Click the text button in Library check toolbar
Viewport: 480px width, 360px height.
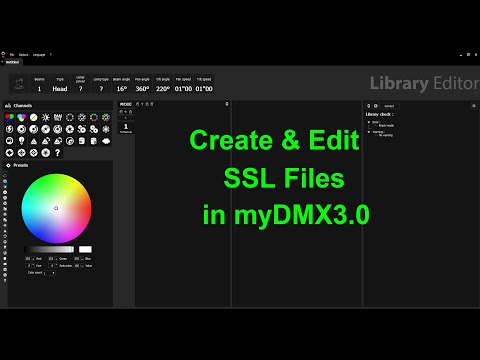[389, 106]
